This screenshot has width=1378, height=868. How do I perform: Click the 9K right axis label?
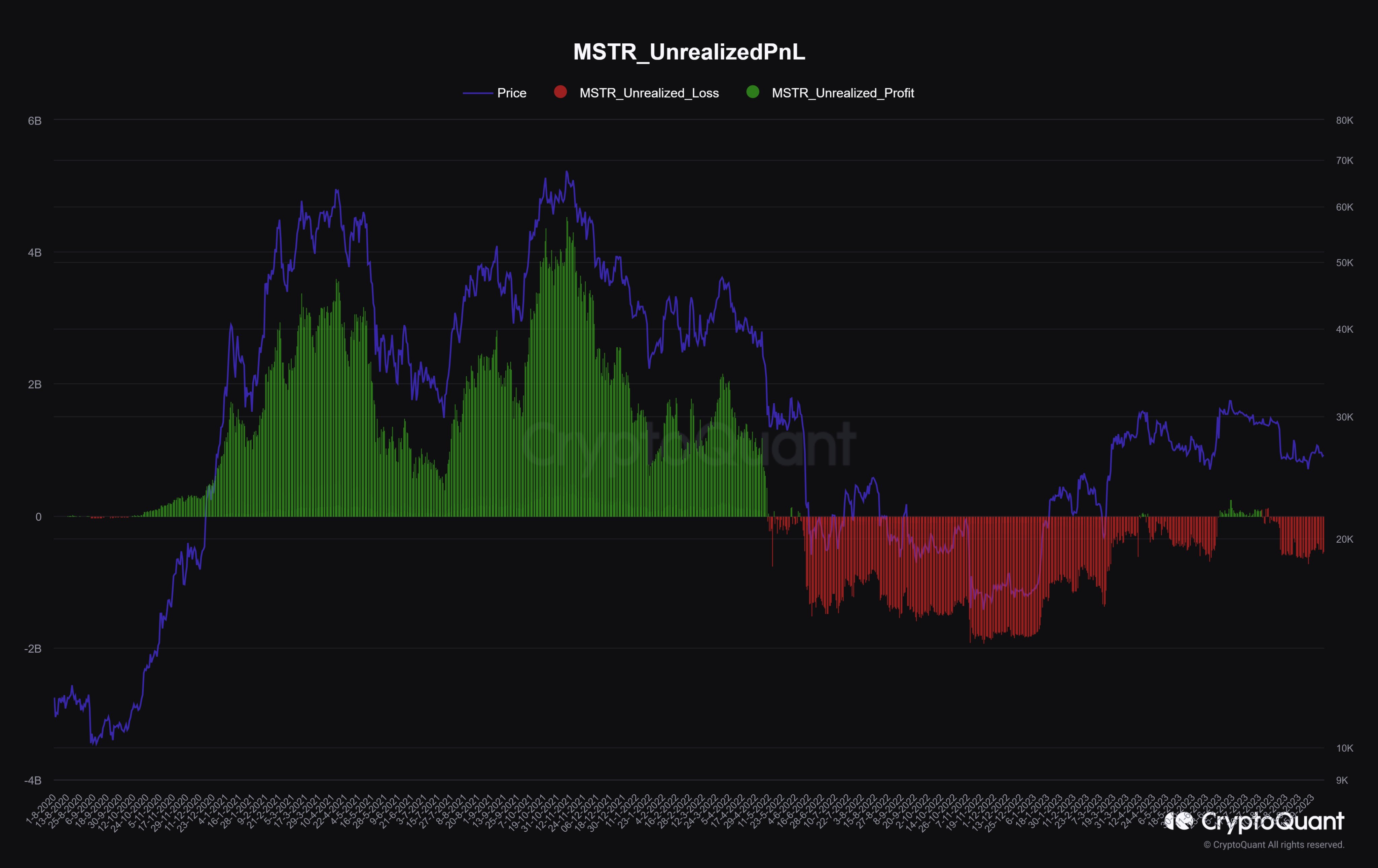(x=1342, y=781)
